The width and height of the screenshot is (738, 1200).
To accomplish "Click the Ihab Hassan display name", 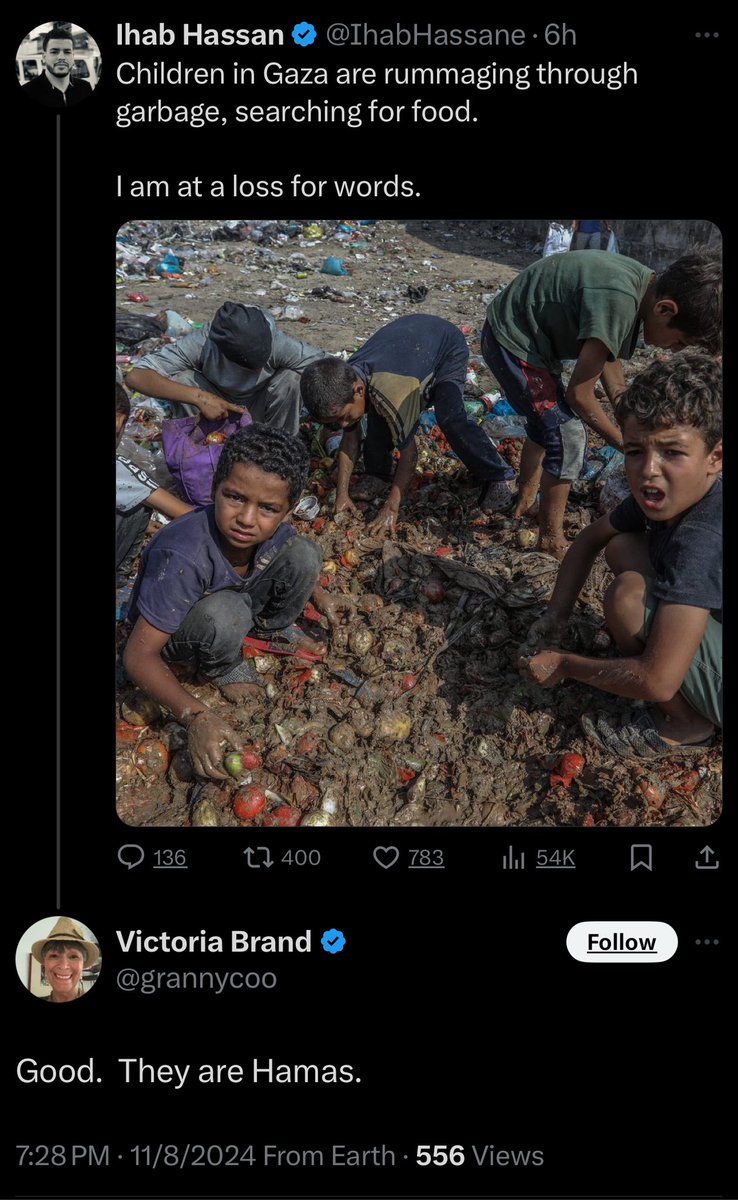I will 200,36.
